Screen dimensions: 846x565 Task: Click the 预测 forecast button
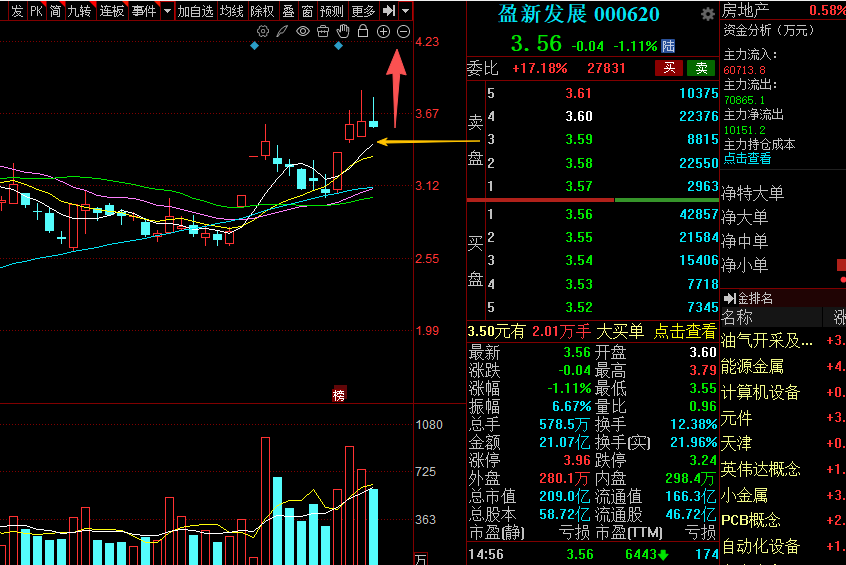tap(331, 11)
